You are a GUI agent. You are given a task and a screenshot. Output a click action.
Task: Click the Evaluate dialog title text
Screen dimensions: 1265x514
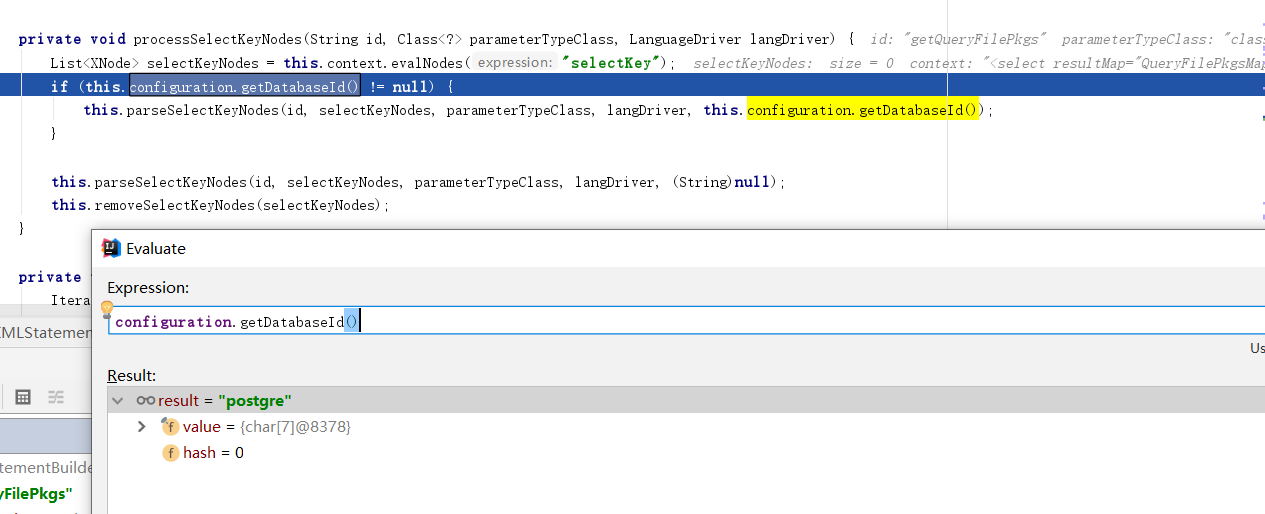156,248
